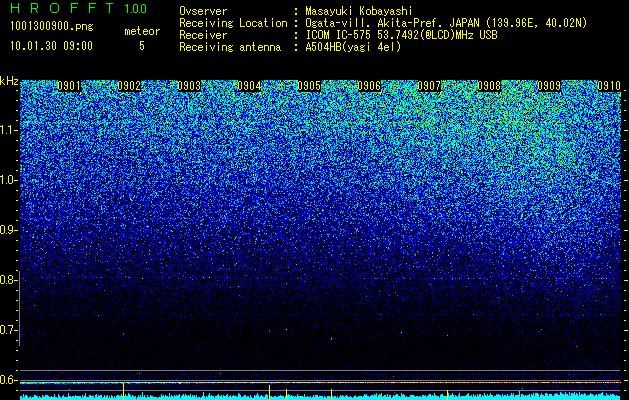Click the ICOM IC-575 receiver value
Image resolution: width=629 pixels, height=400 pixels.
(x=401, y=35)
